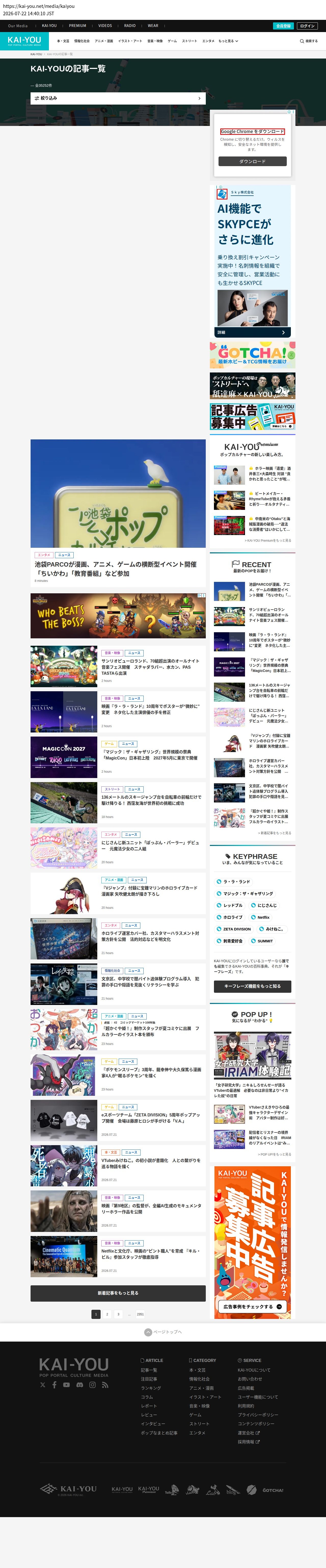Open the IRIAM体験記 POP UP image
The image size is (326, 1568).
[x=252, y=1056]
